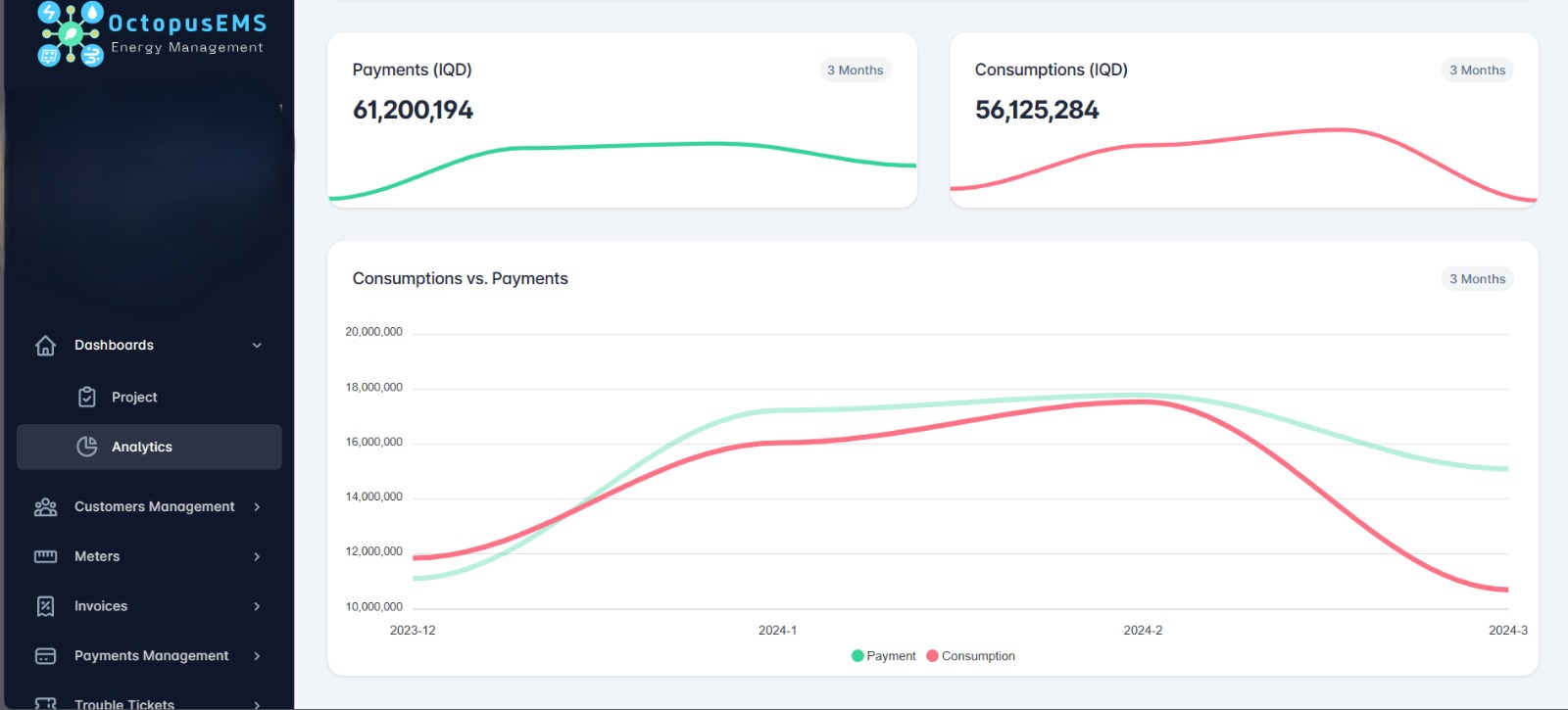Click the Payments Management card icon
This screenshot has height=710, width=1568.
45,656
